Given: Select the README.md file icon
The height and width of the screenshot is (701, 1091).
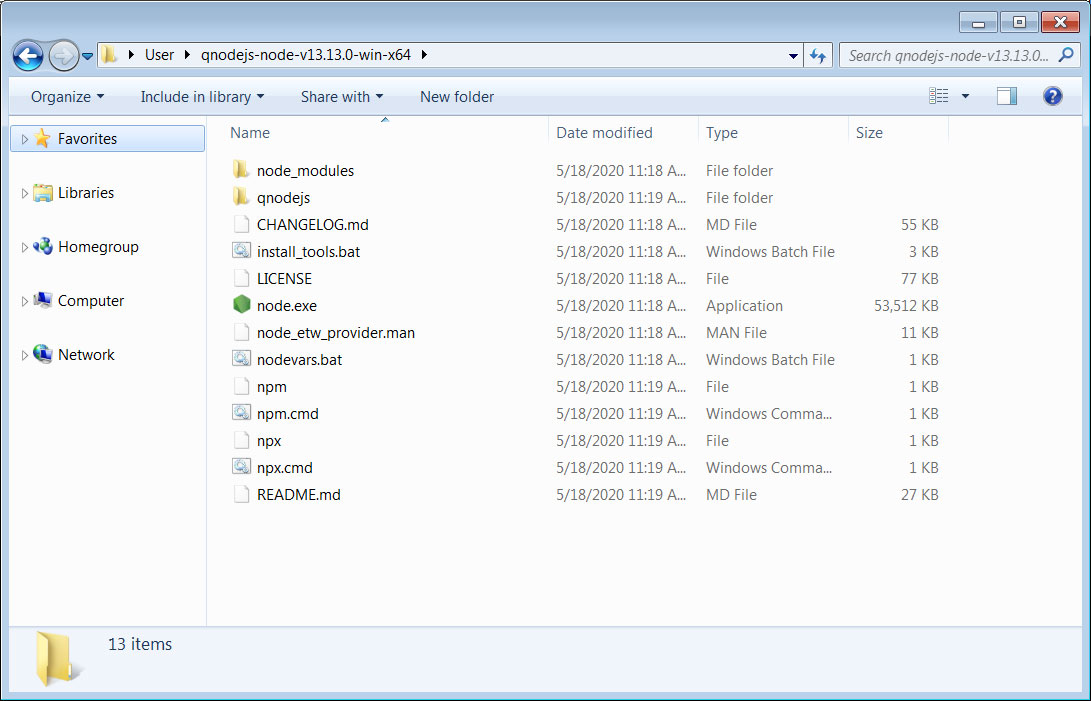Looking at the screenshot, I should pyautogui.click(x=241, y=494).
